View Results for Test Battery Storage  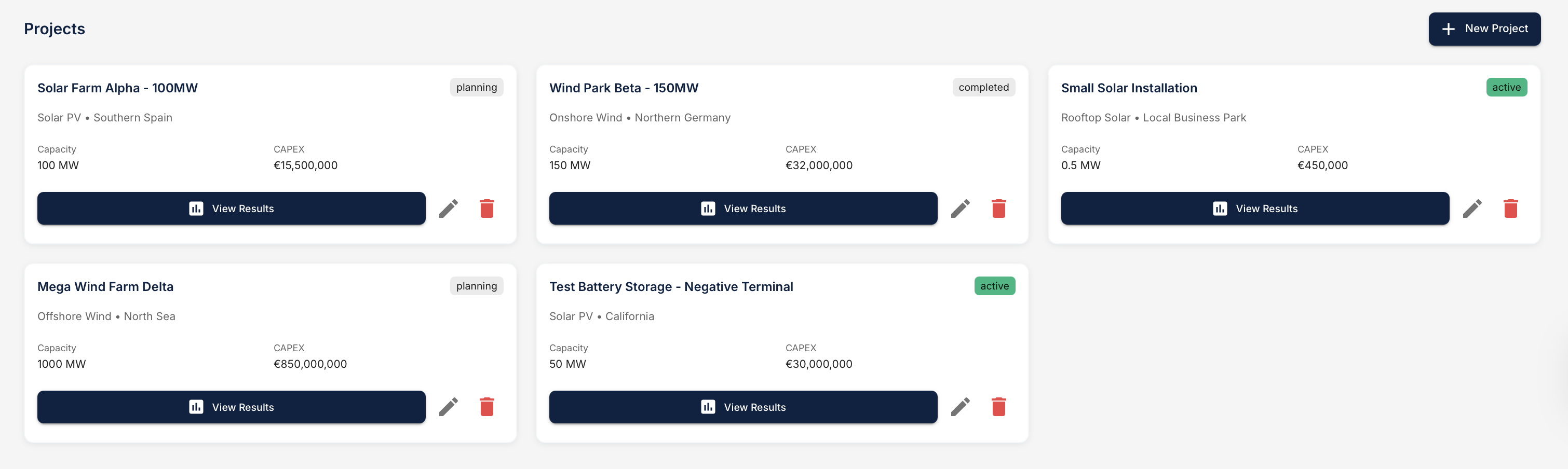(x=742, y=406)
